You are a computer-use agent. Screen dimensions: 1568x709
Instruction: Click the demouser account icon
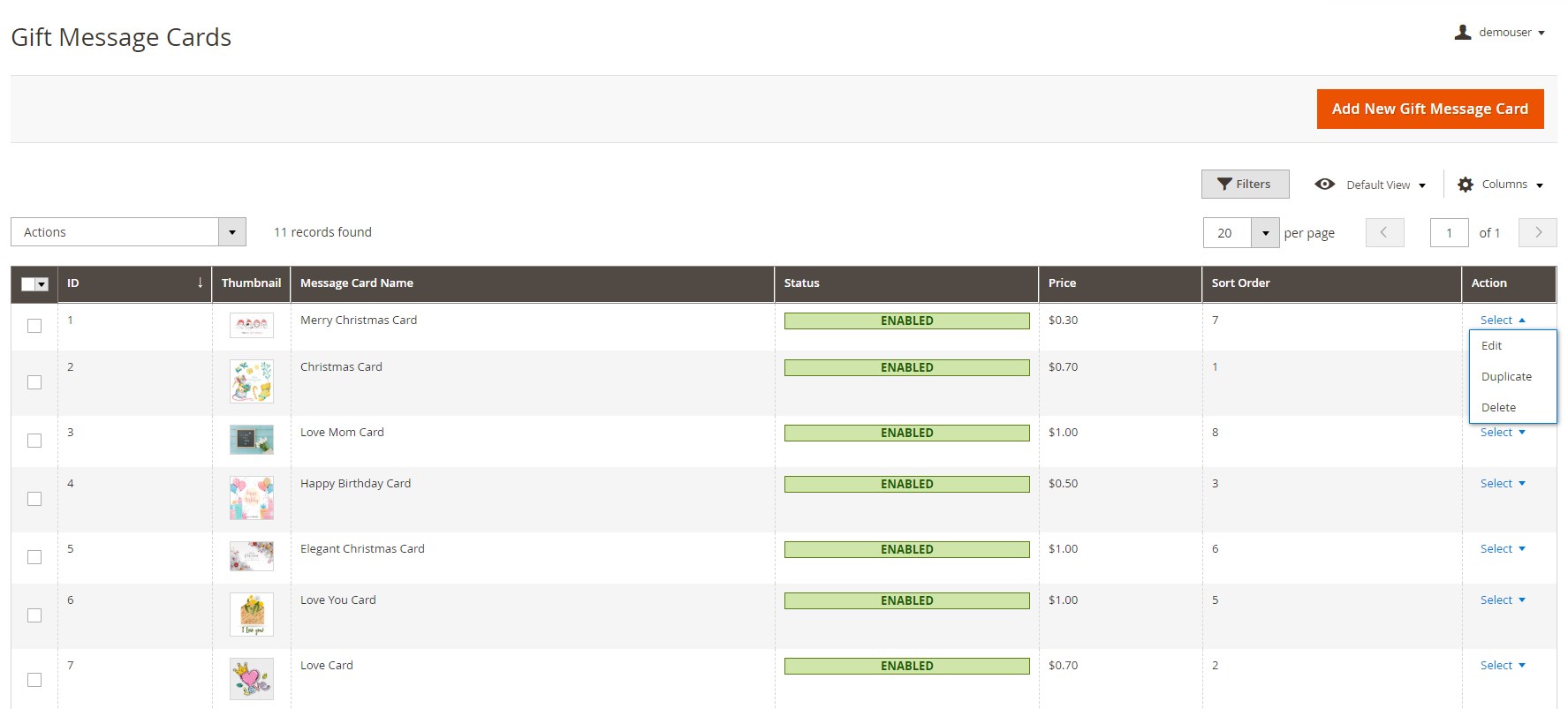coord(1463,33)
